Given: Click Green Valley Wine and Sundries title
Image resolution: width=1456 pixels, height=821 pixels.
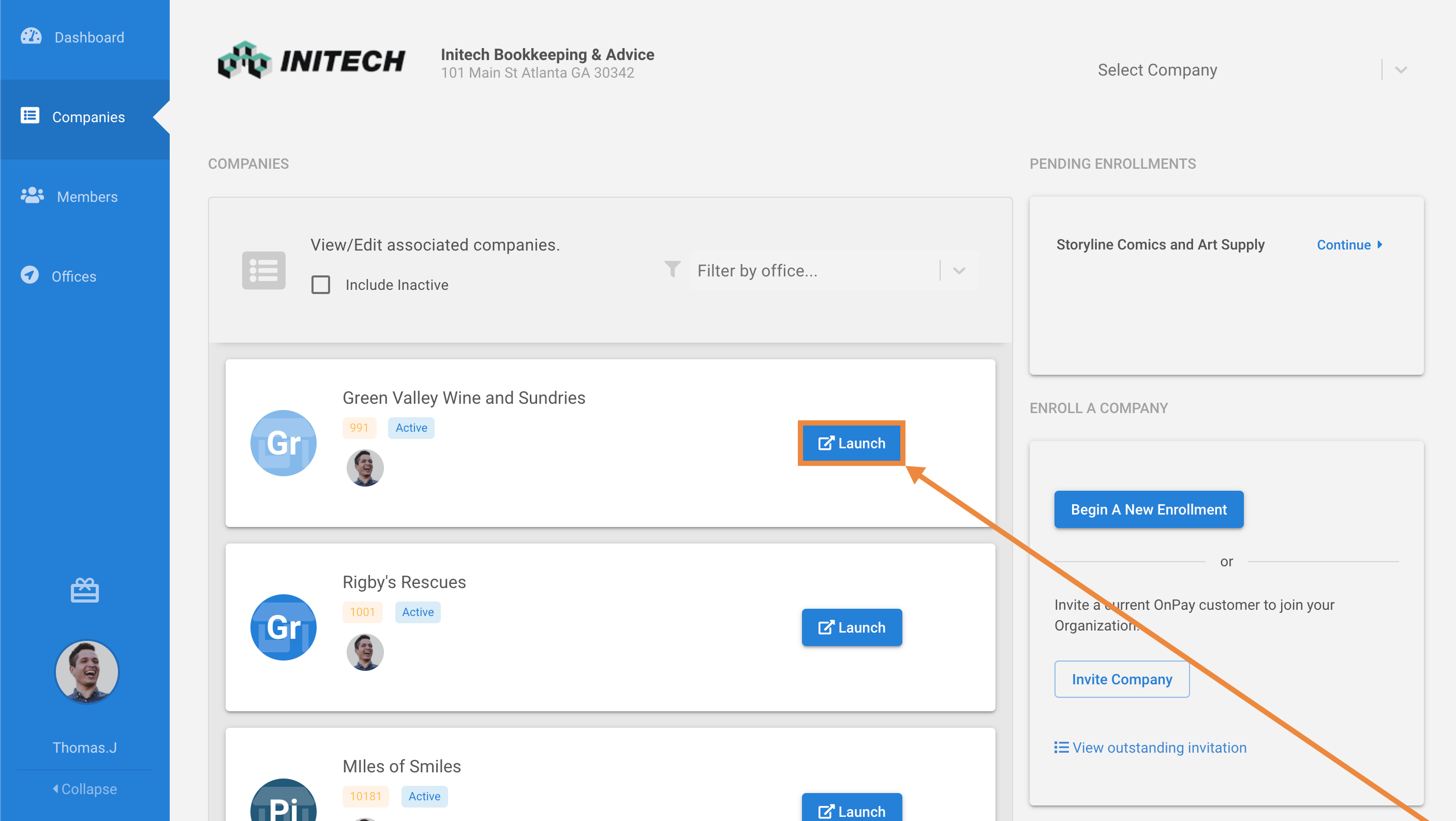Looking at the screenshot, I should pyautogui.click(x=464, y=398).
